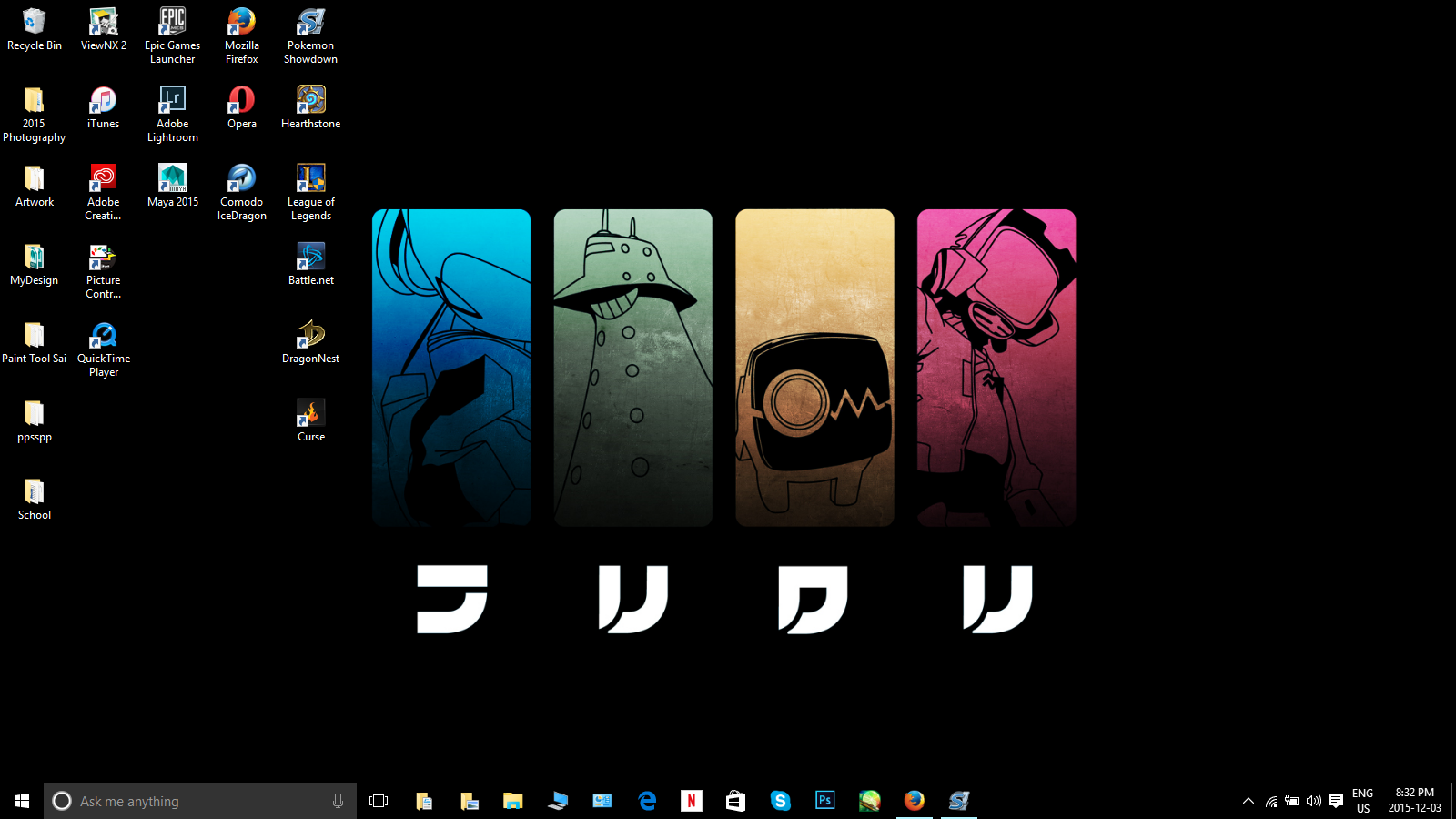This screenshot has height=819, width=1456.
Task: Open the taskbar folder with picture icon
Action: tap(469, 801)
